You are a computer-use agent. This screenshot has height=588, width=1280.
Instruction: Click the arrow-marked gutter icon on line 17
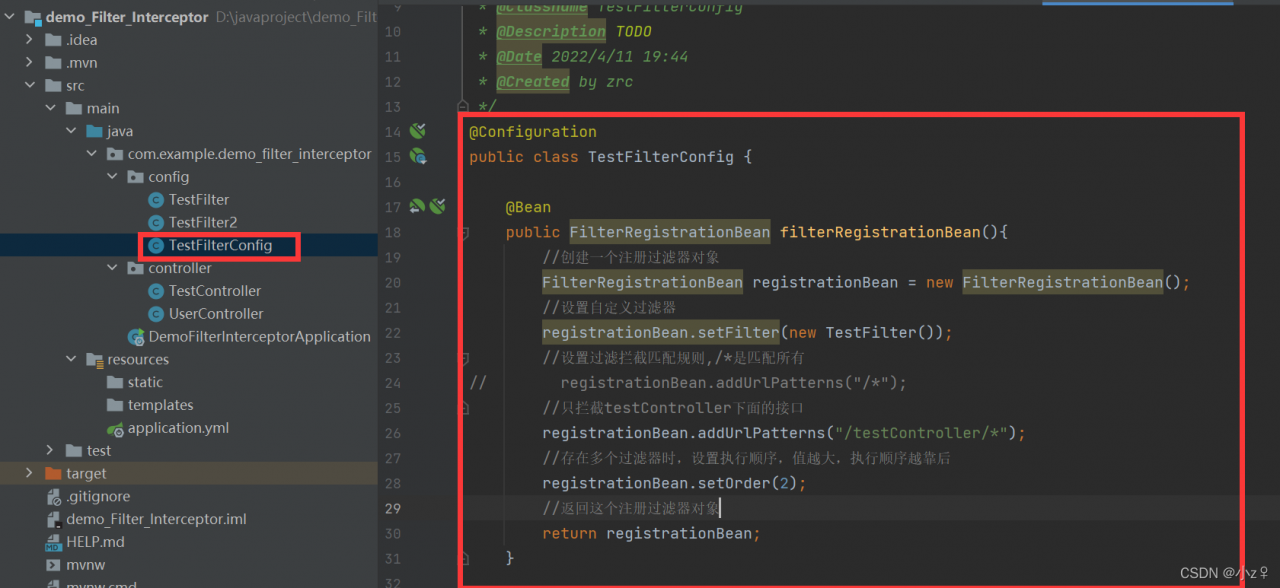pyautogui.click(x=417, y=206)
